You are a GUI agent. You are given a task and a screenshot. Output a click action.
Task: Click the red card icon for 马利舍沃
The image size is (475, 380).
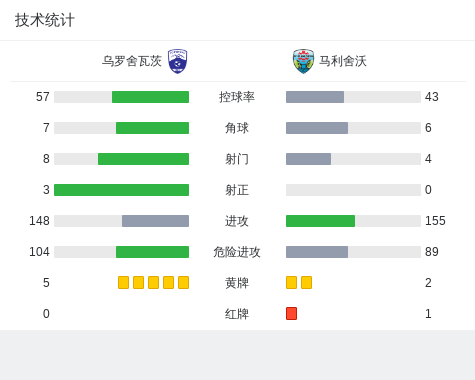coord(291,314)
